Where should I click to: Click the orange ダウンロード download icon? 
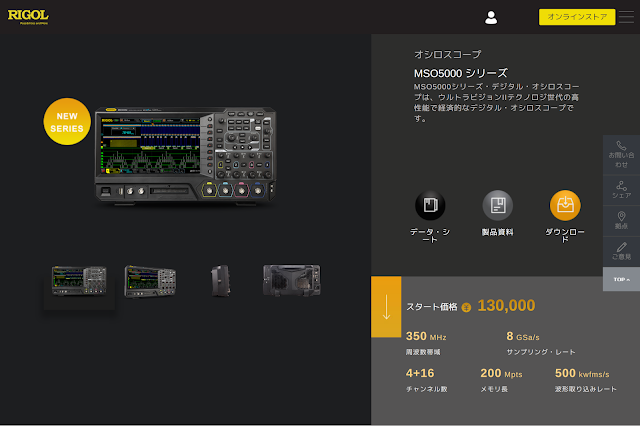pyautogui.click(x=565, y=205)
